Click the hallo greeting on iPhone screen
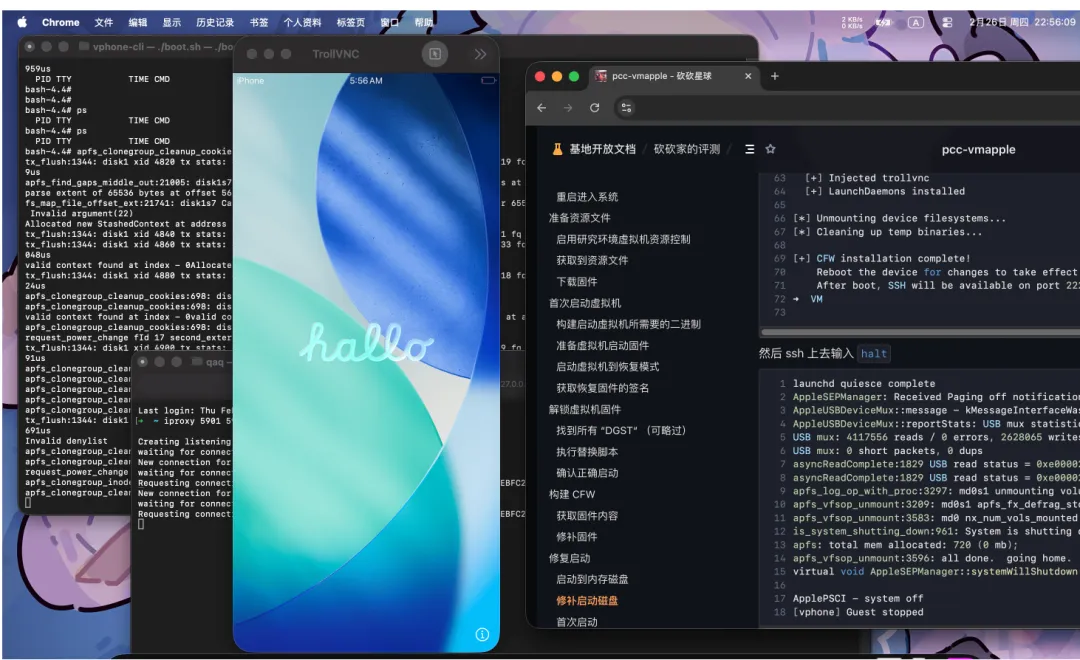This screenshot has height=660, width=1080. coord(366,342)
